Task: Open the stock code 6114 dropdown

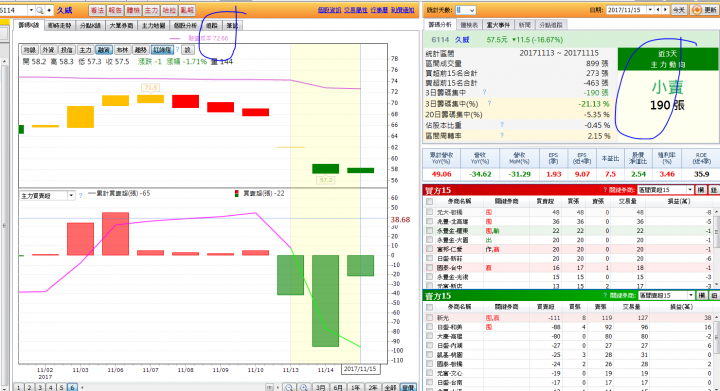Action: tap(31, 10)
